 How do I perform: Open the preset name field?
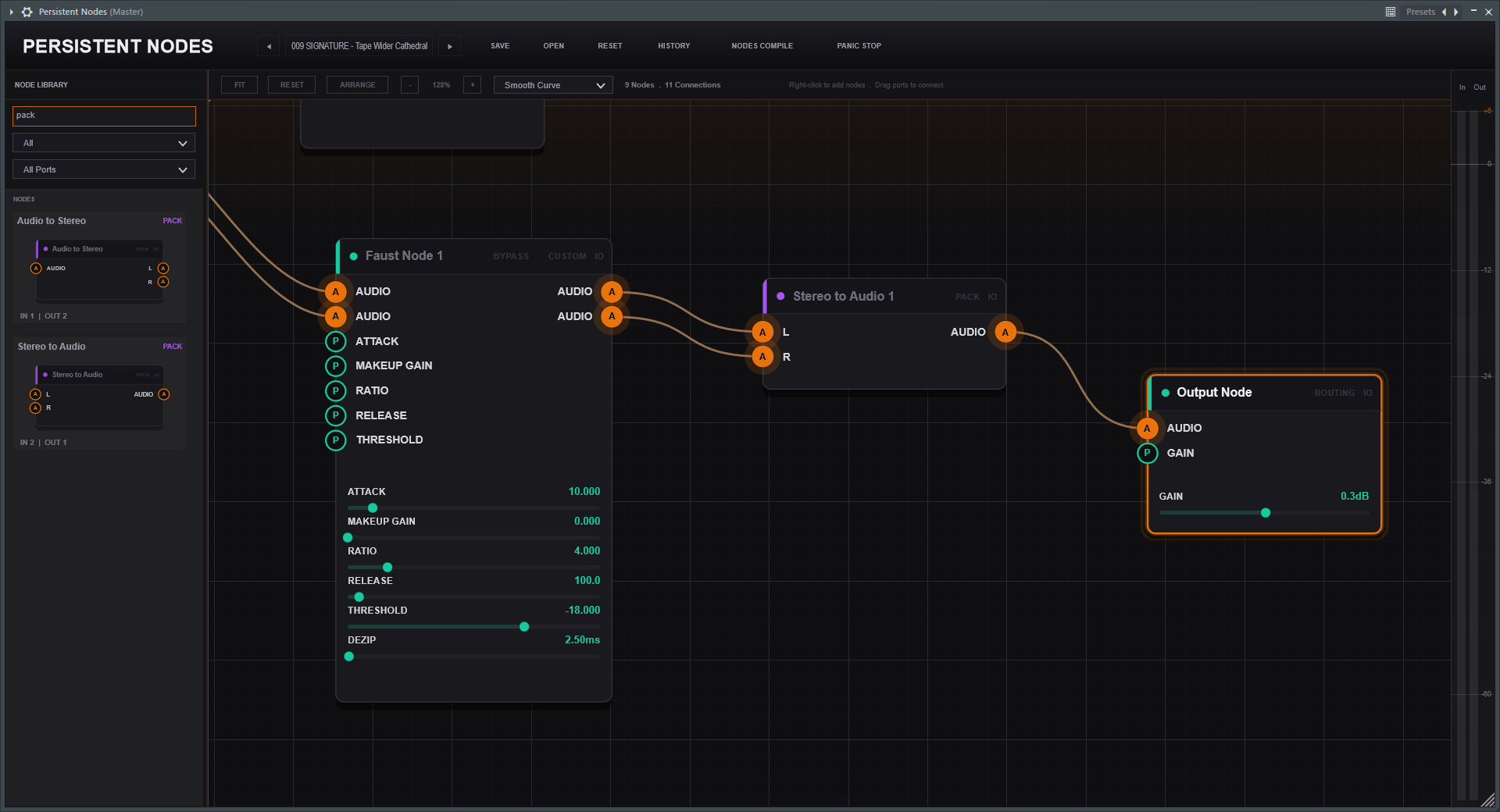[x=359, y=46]
